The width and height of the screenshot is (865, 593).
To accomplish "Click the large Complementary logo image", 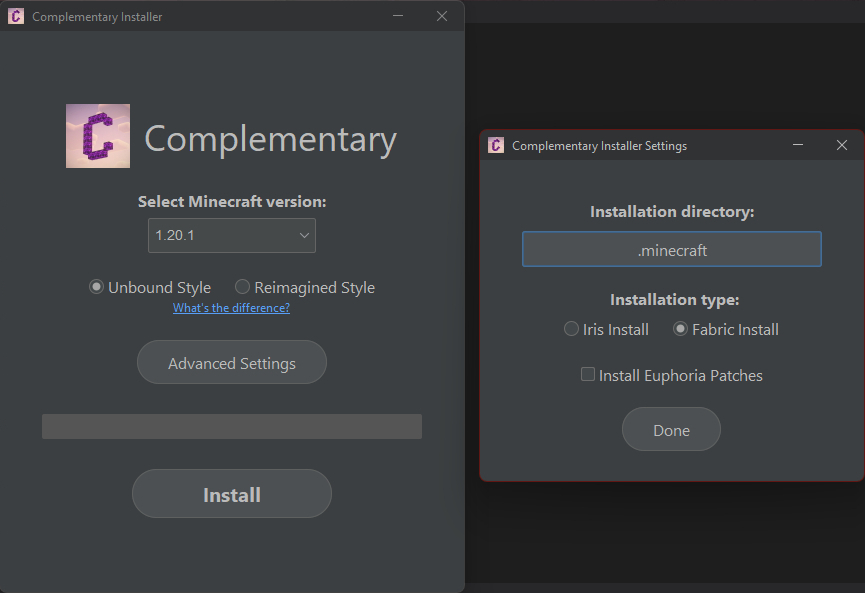I will (97, 136).
